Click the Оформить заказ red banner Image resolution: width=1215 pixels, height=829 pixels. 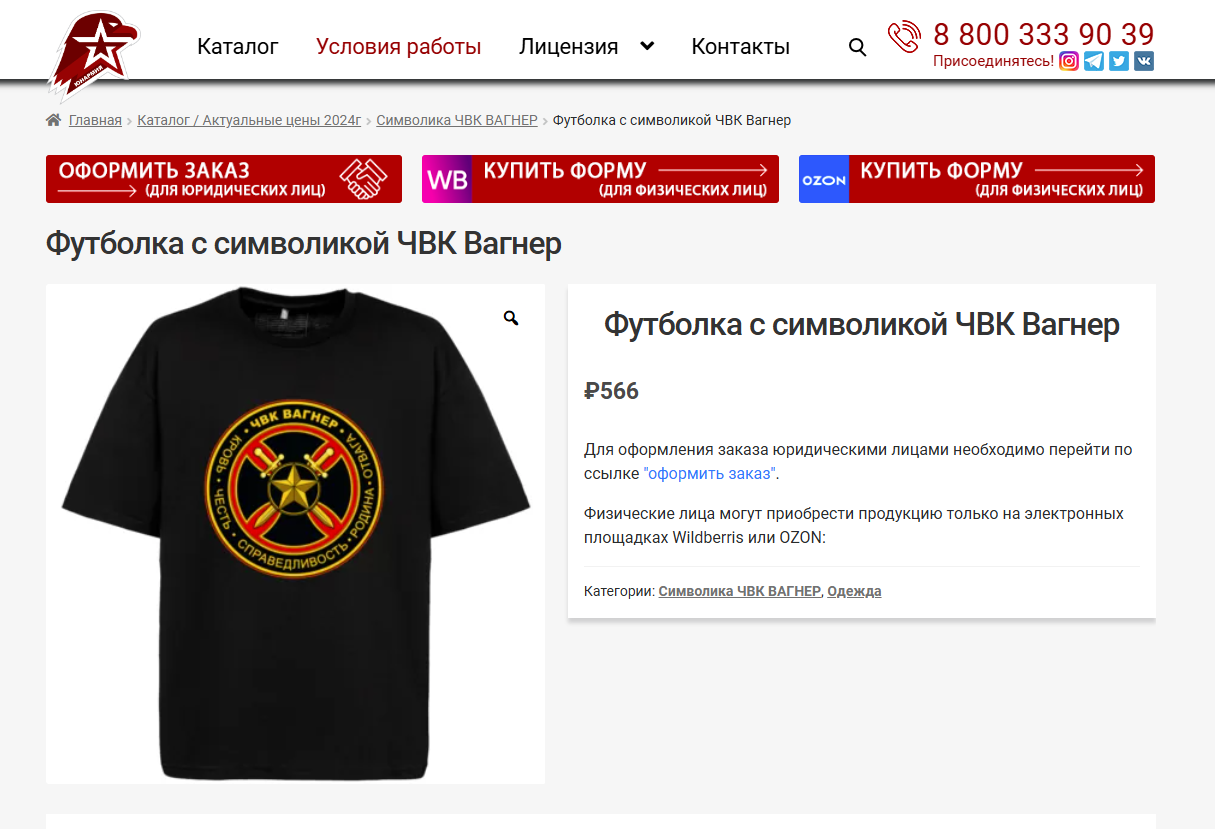224,179
